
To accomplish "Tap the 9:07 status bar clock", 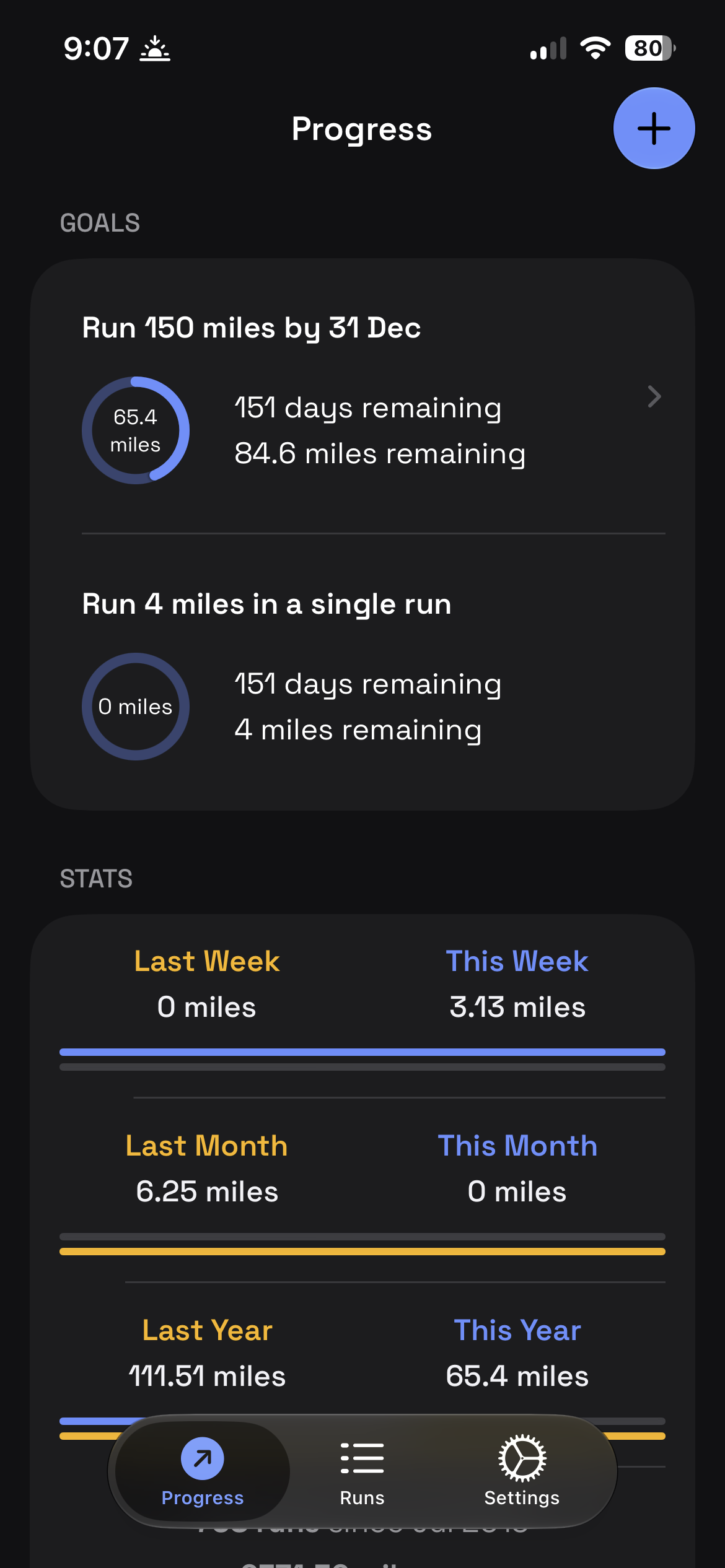I will point(96,48).
